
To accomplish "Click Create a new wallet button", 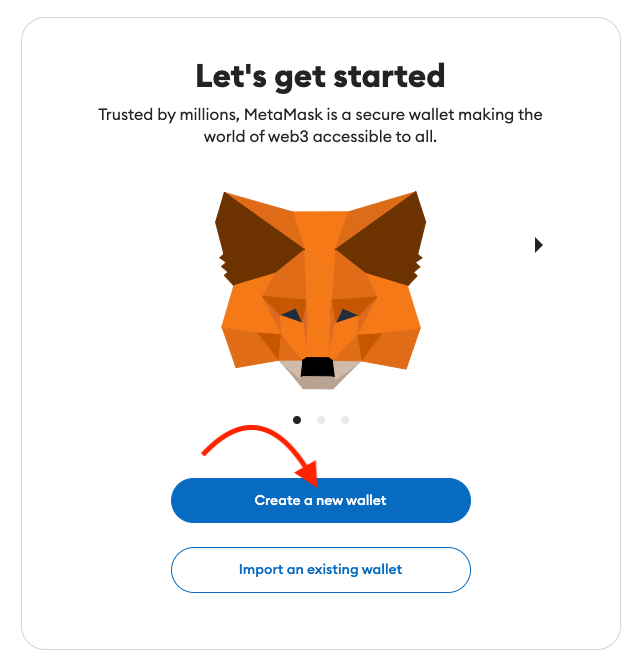I will (x=321, y=500).
